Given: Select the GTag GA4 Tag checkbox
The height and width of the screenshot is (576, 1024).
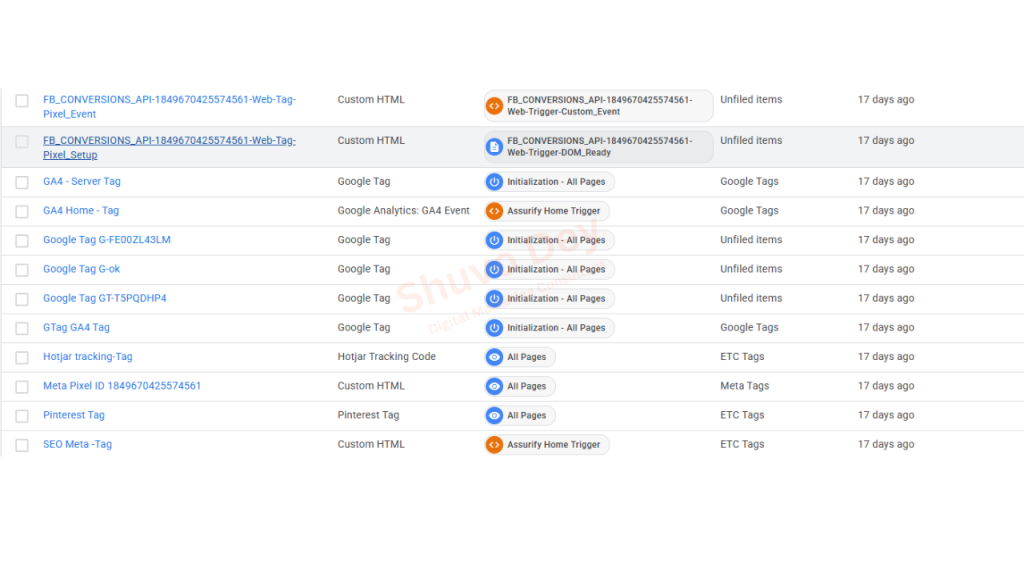Looking at the screenshot, I should coord(22,328).
